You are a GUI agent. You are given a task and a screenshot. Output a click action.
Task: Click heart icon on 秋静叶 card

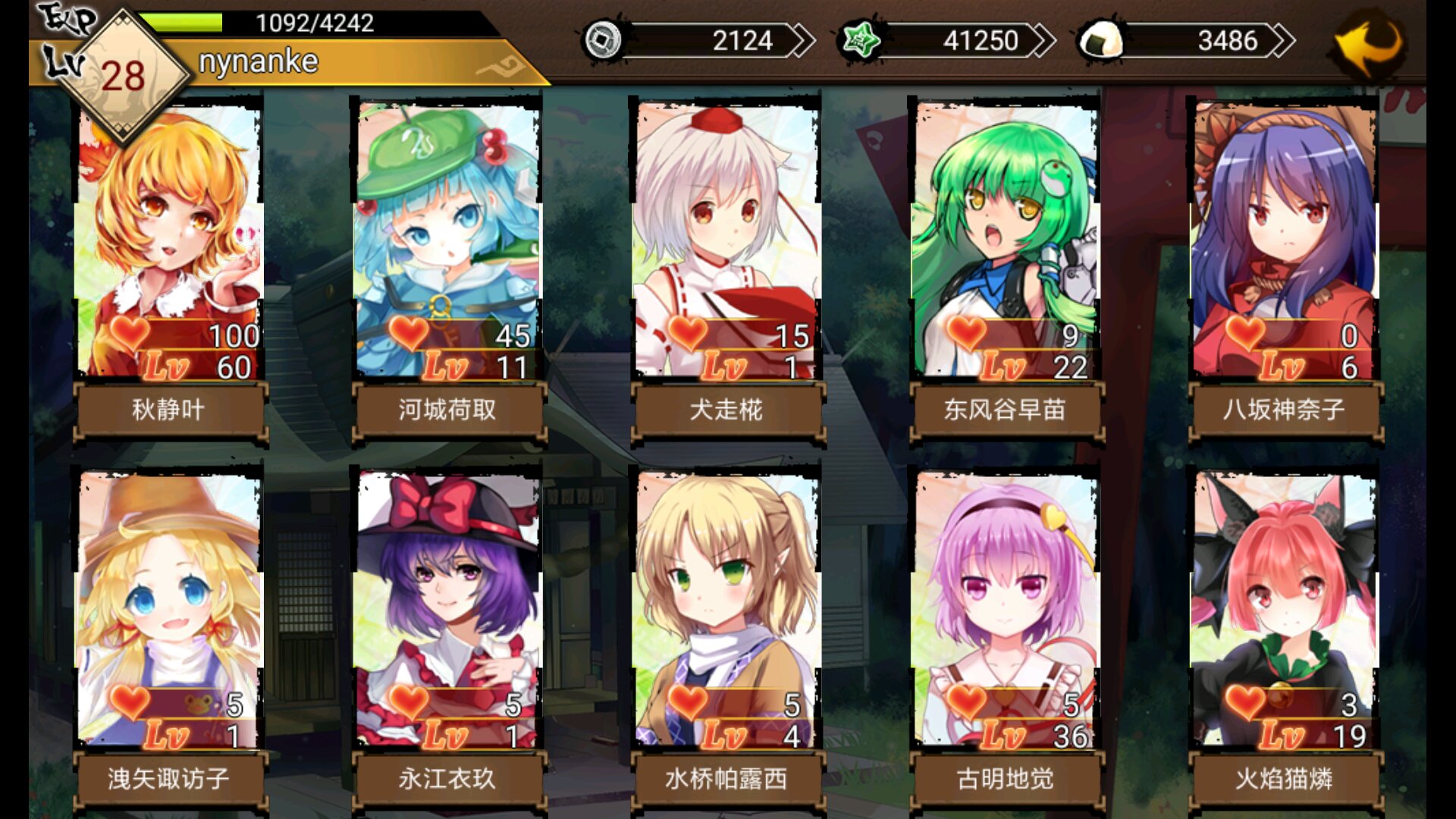click(x=129, y=332)
